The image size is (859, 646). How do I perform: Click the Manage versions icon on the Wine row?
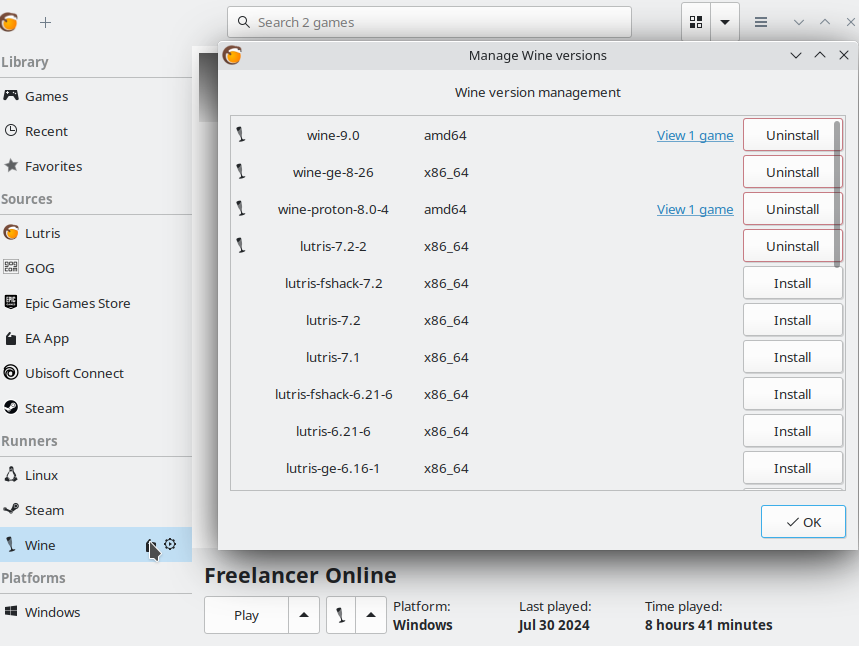click(151, 545)
